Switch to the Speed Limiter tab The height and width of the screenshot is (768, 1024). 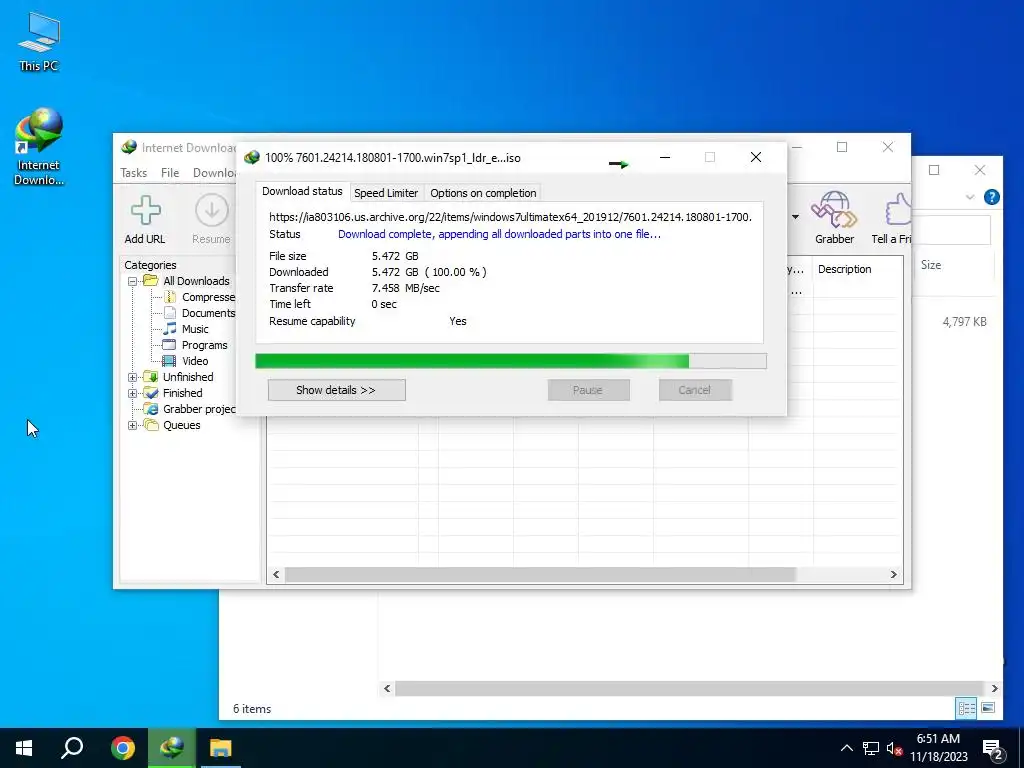386,193
